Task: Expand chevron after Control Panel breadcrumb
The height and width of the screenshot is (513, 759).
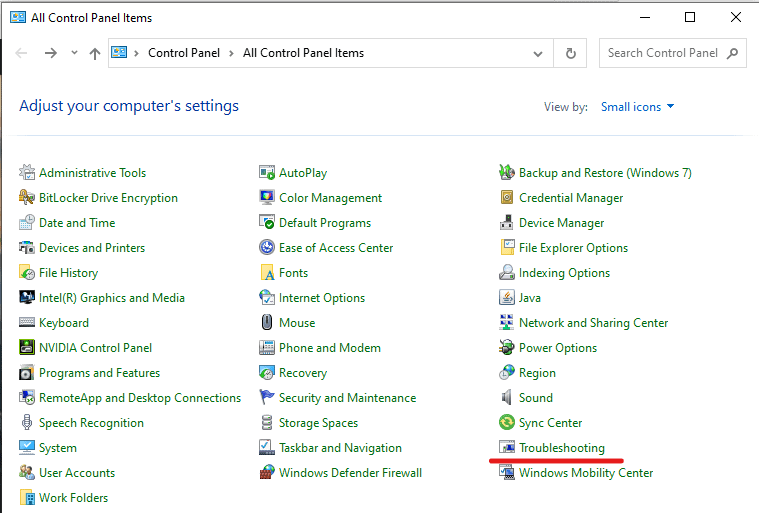Action: click(x=231, y=53)
